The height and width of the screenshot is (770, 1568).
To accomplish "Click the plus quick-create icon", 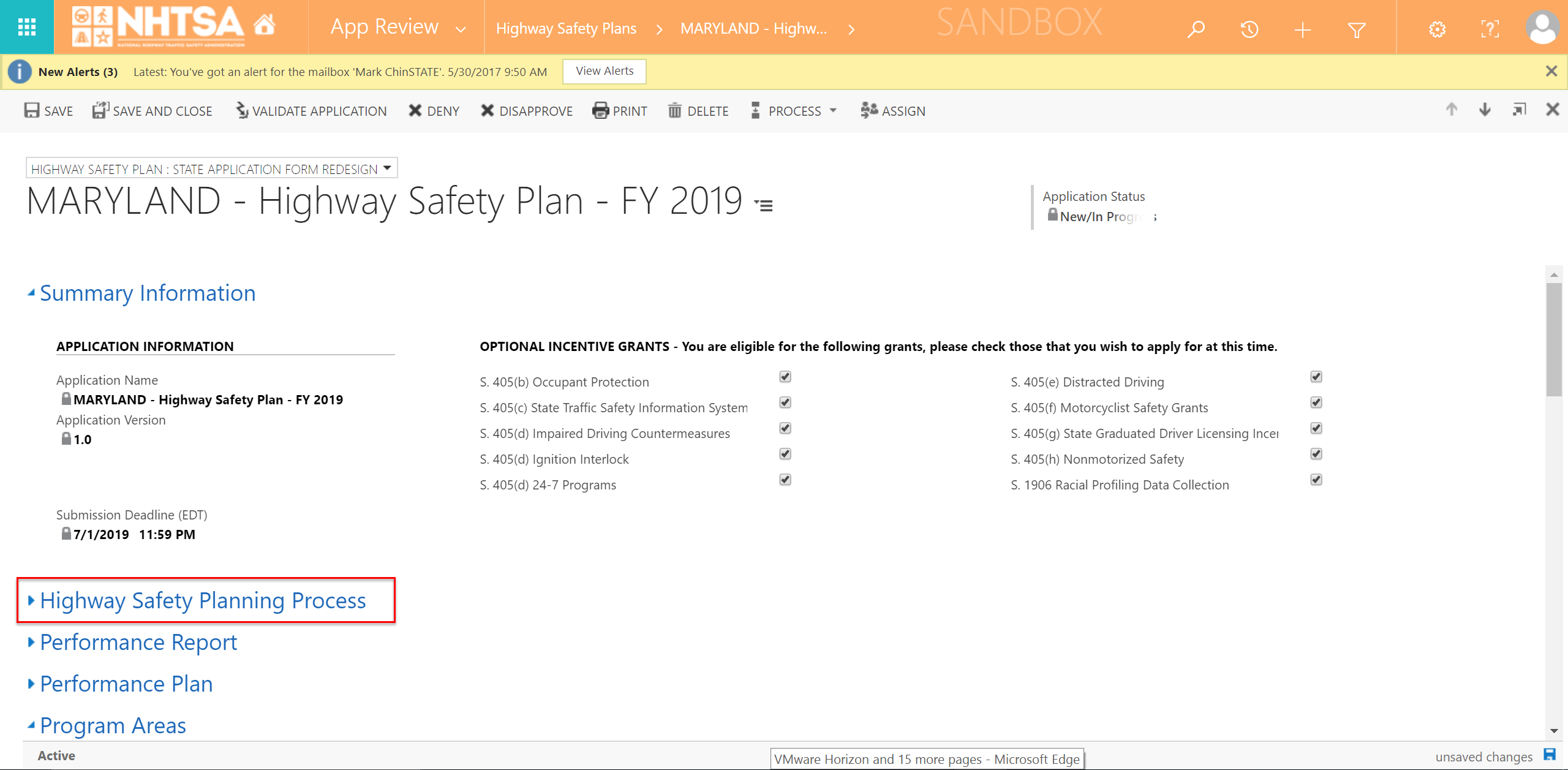I will tap(1302, 29).
